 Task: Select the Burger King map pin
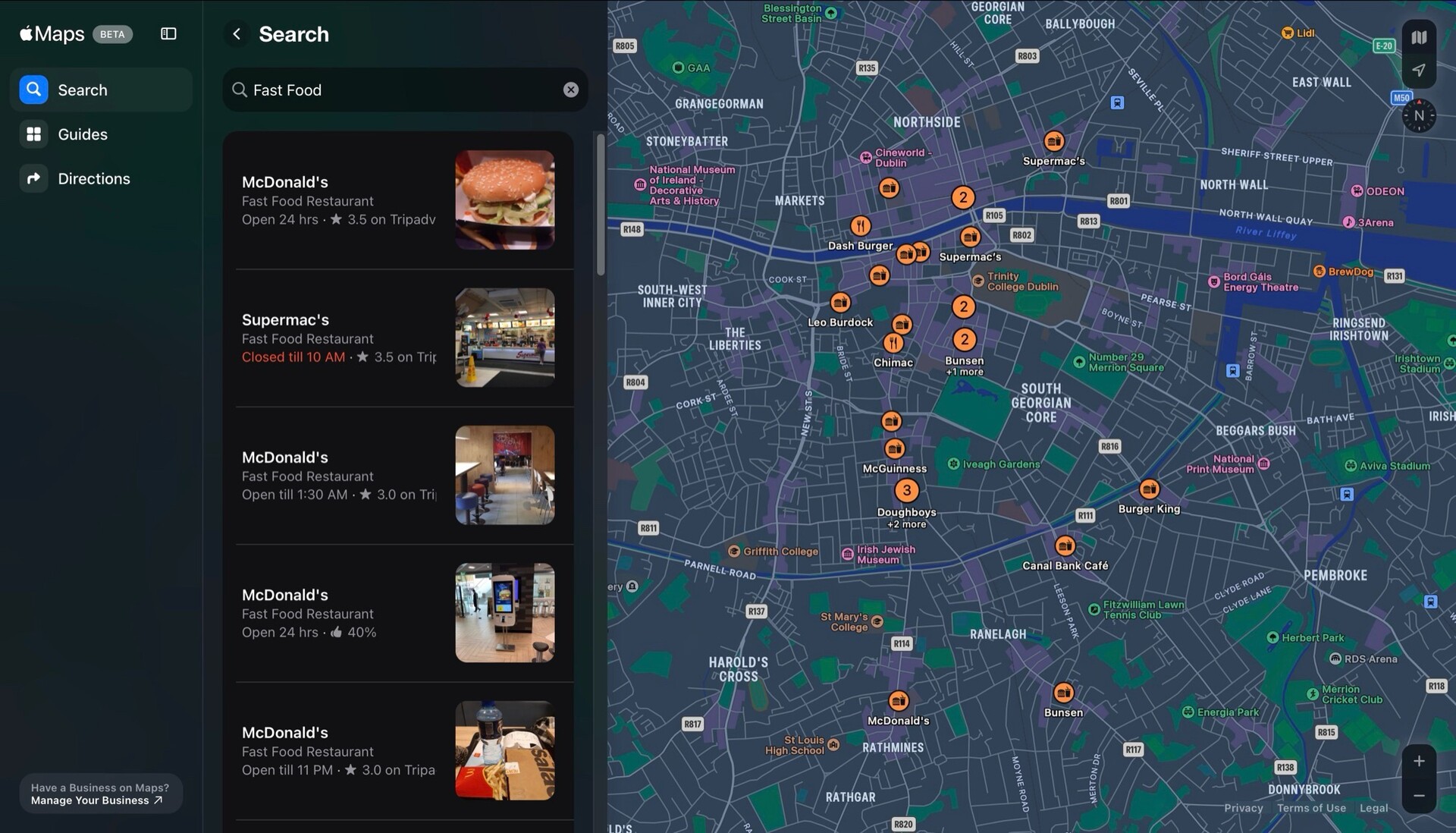click(1149, 489)
